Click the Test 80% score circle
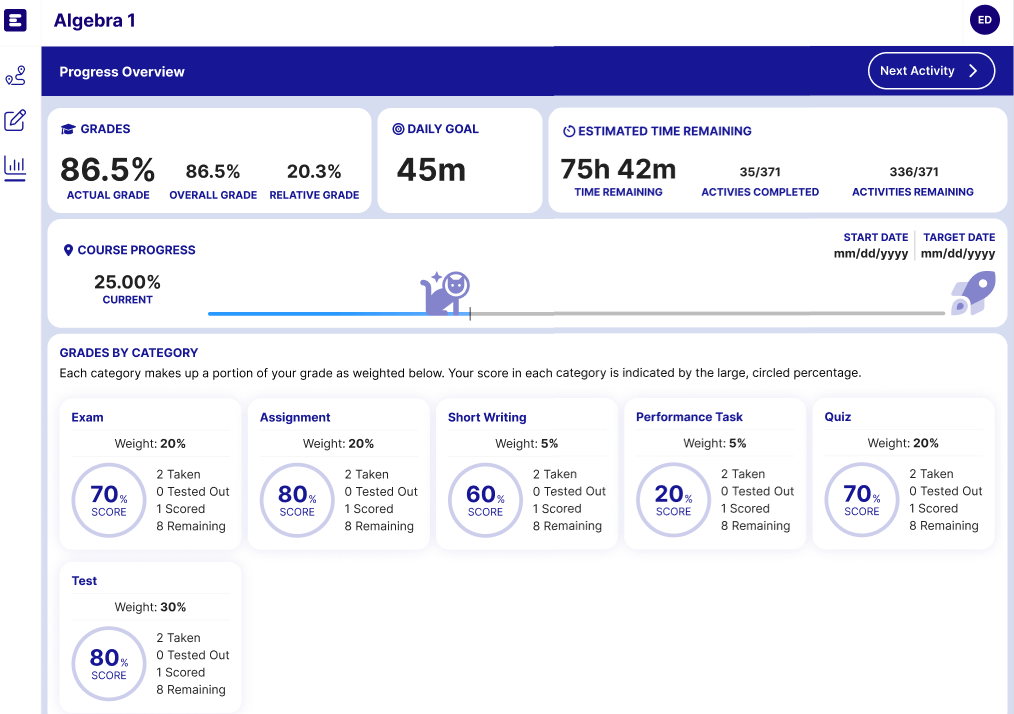The height and width of the screenshot is (714, 1014). click(108, 662)
